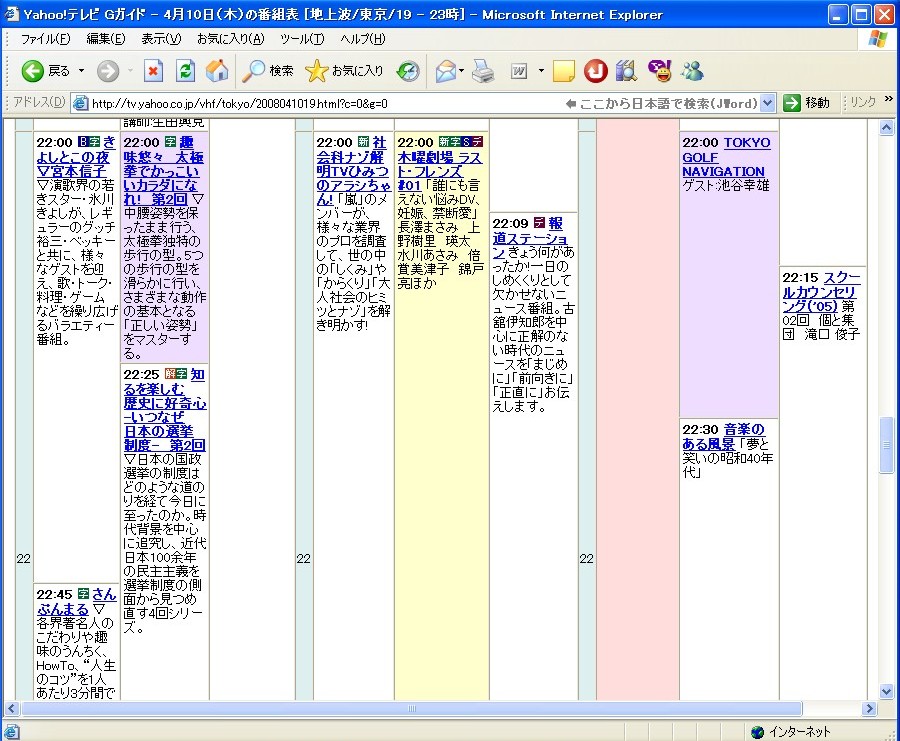
Task: Click the vertical scrollbar down arrow
Action: point(886,692)
